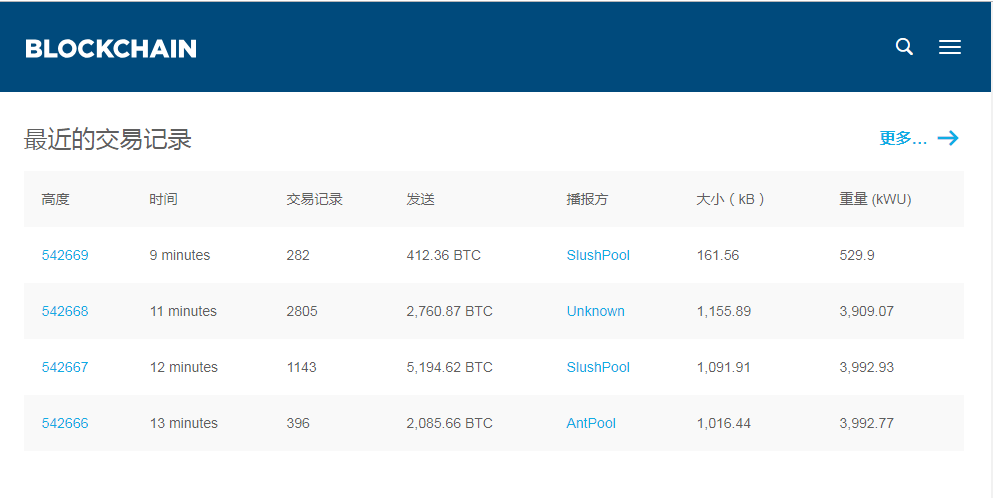This screenshot has height=498, width=993.
Task: Click the AntPool link
Action: point(591,423)
